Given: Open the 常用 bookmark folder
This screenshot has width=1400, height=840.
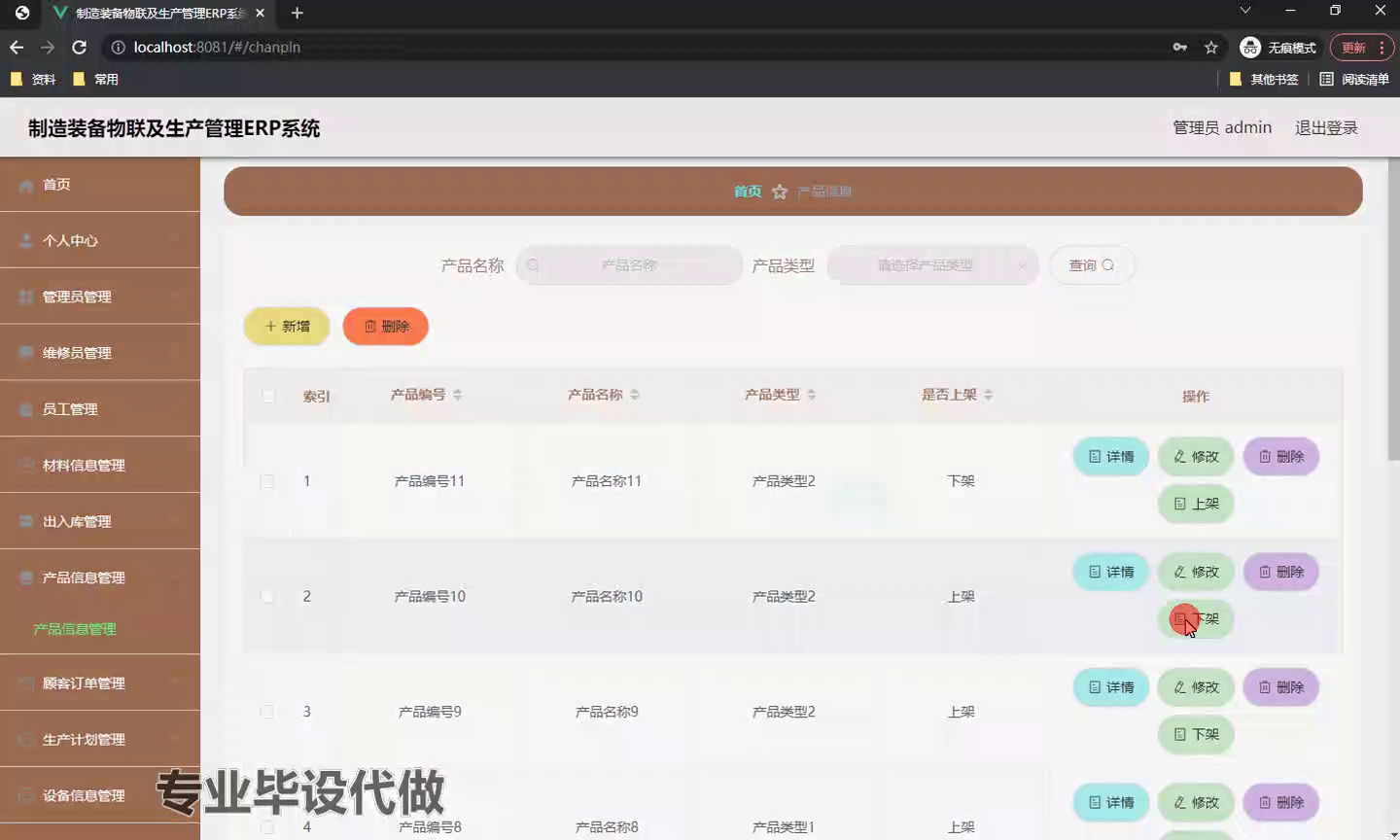Looking at the screenshot, I should [95, 79].
